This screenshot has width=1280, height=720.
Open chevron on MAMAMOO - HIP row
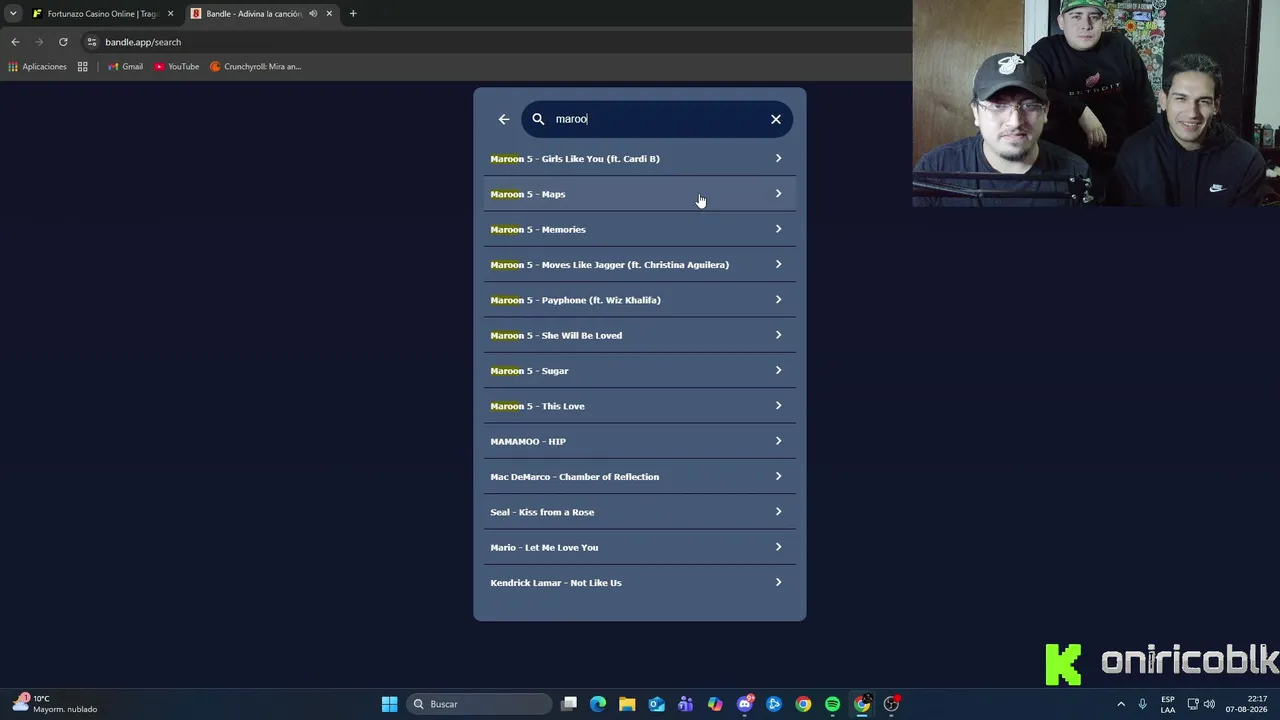point(778,441)
